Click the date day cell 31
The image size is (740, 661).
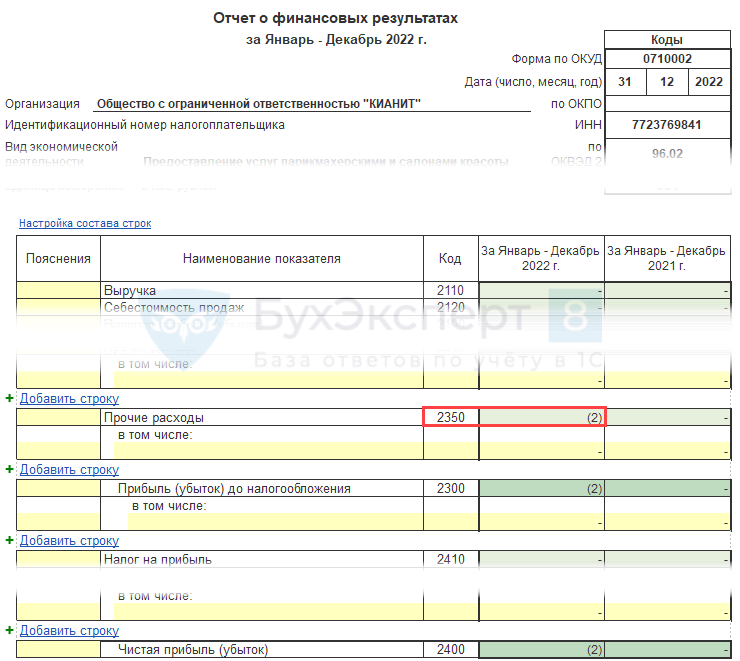tap(625, 82)
